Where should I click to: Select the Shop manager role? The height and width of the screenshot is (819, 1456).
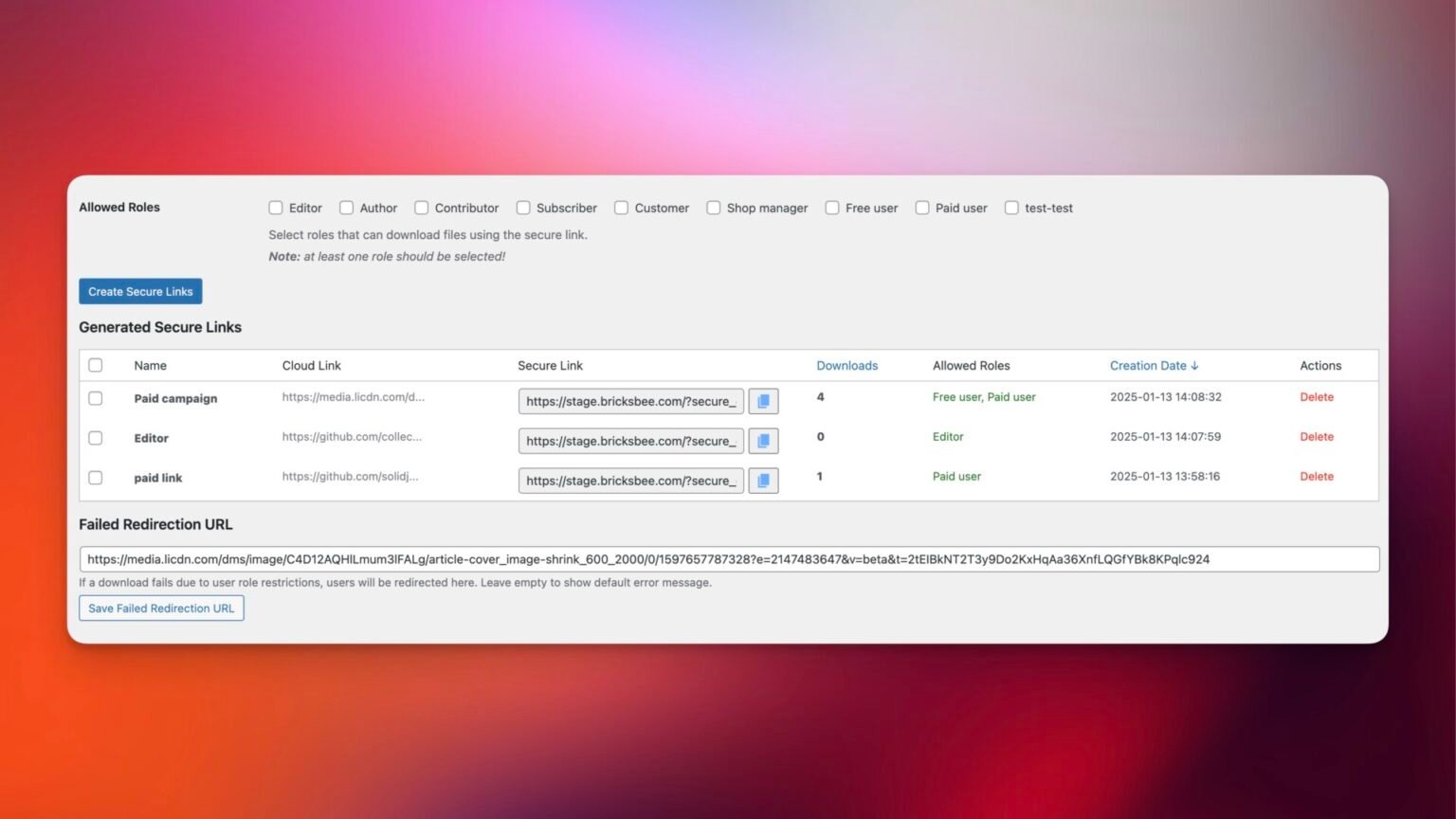[x=713, y=208]
